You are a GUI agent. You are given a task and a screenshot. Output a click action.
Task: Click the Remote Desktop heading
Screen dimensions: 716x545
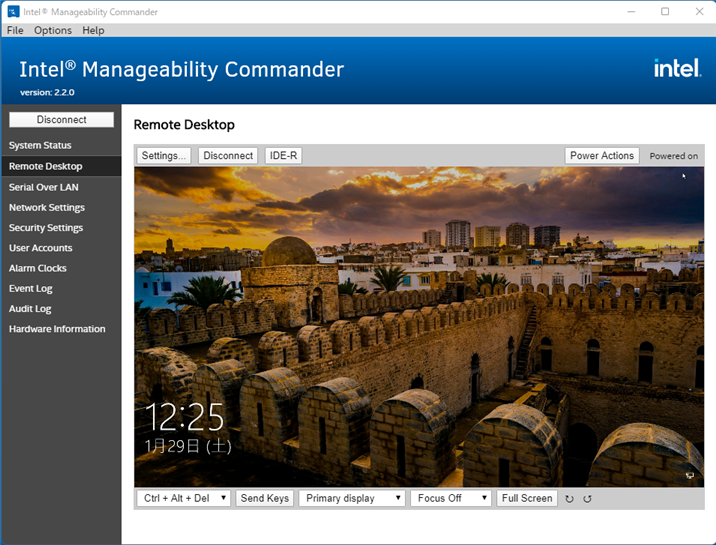[x=184, y=125]
